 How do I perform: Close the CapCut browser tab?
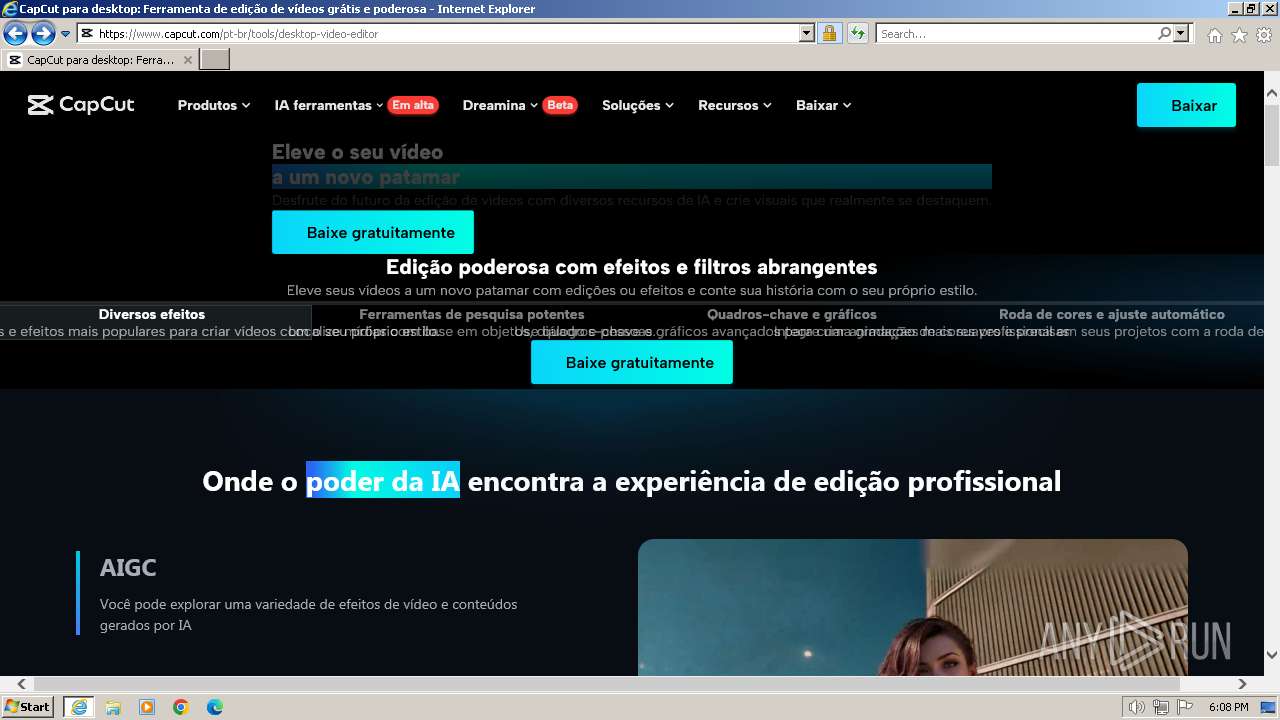(x=187, y=60)
